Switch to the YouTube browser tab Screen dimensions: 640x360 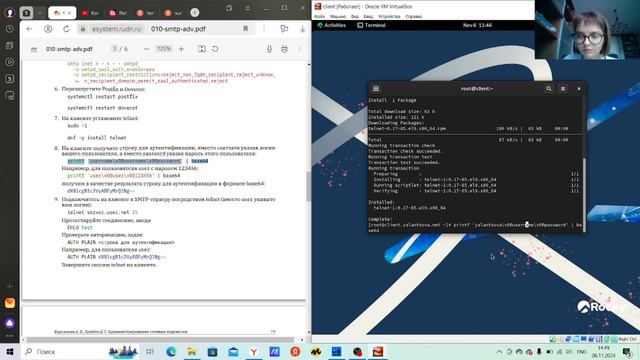pos(90,13)
